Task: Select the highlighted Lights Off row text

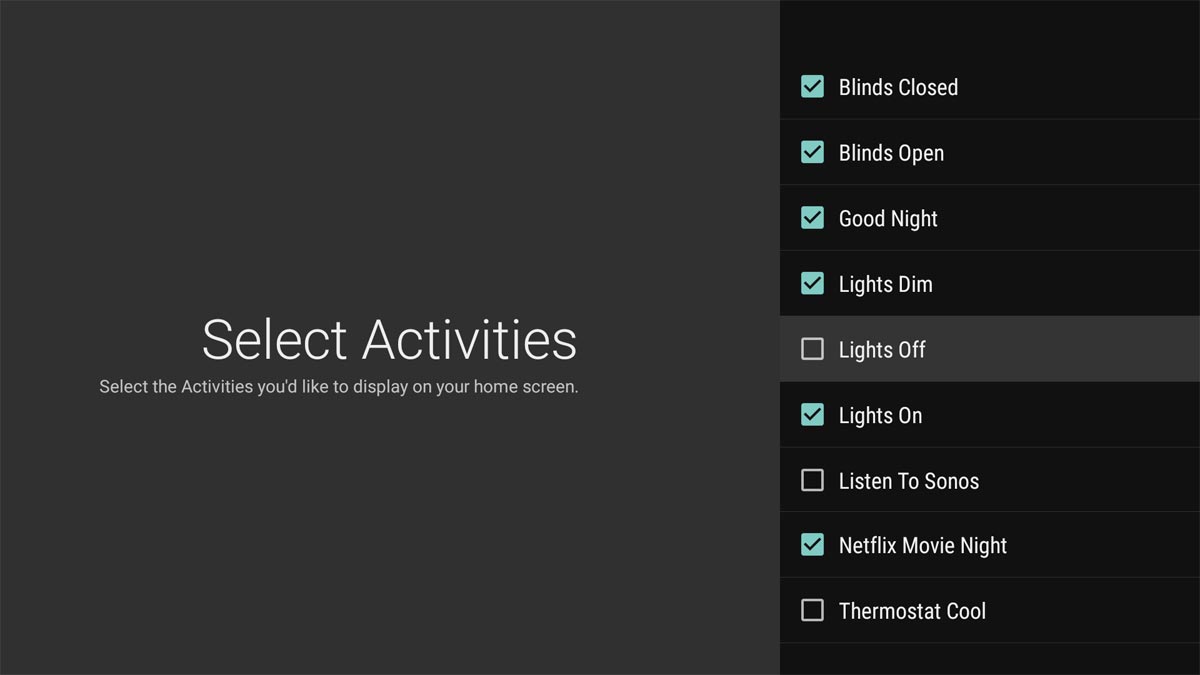Action: click(882, 350)
